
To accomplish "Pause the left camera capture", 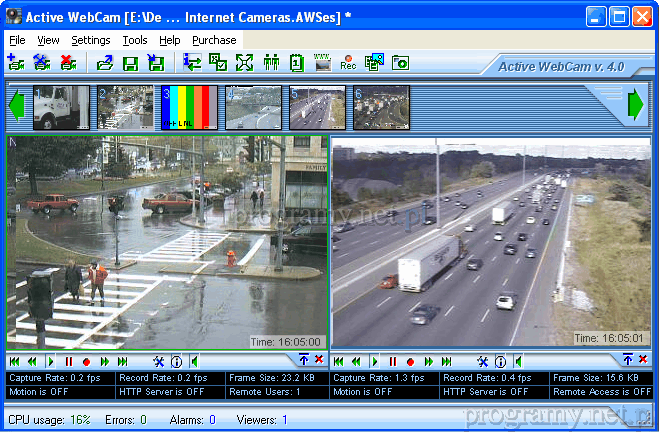I will [69, 361].
